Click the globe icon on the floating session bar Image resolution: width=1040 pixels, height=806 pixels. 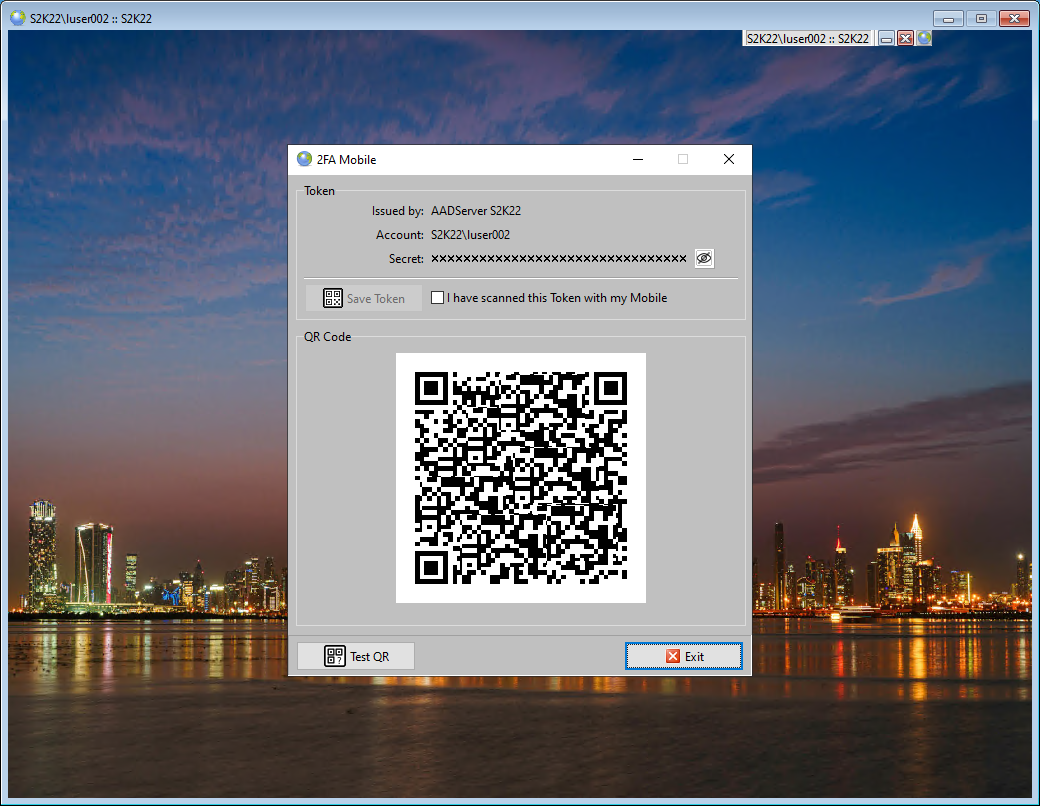point(924,38)
